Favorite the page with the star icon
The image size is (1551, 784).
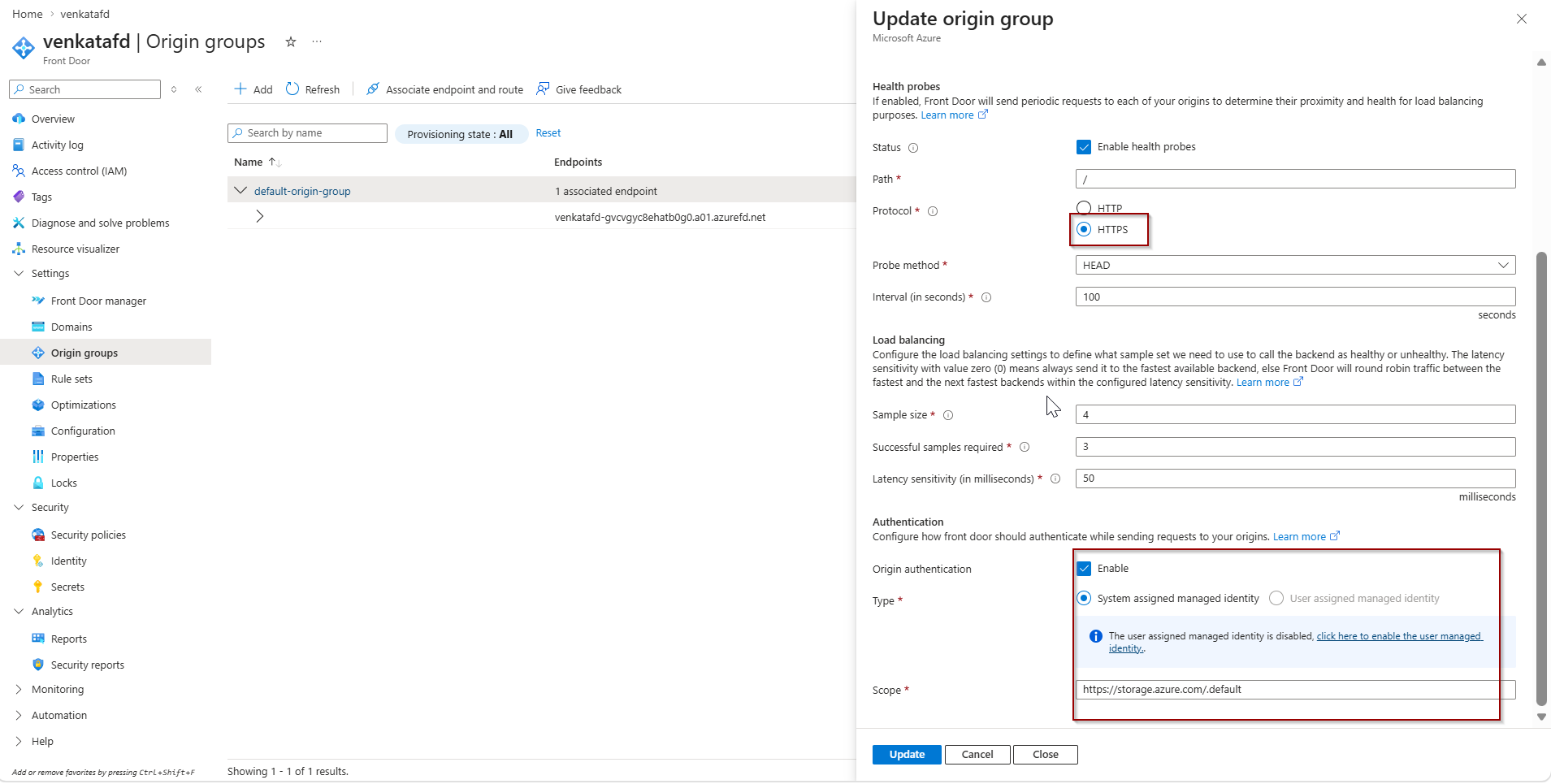click(290, 41)
